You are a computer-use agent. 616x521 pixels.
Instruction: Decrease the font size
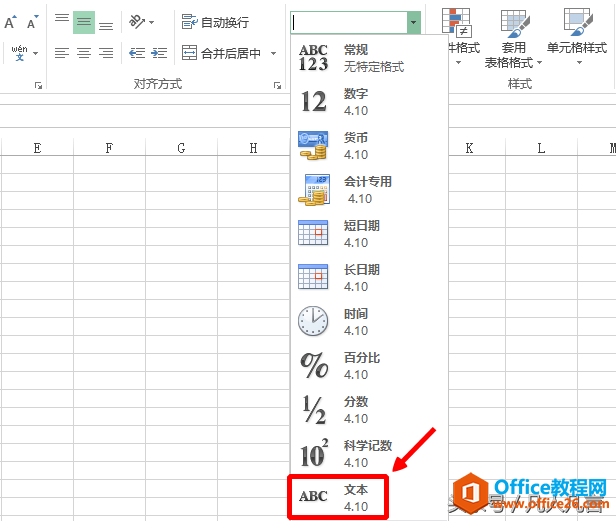pyautogui.click(x=33, y=22)
